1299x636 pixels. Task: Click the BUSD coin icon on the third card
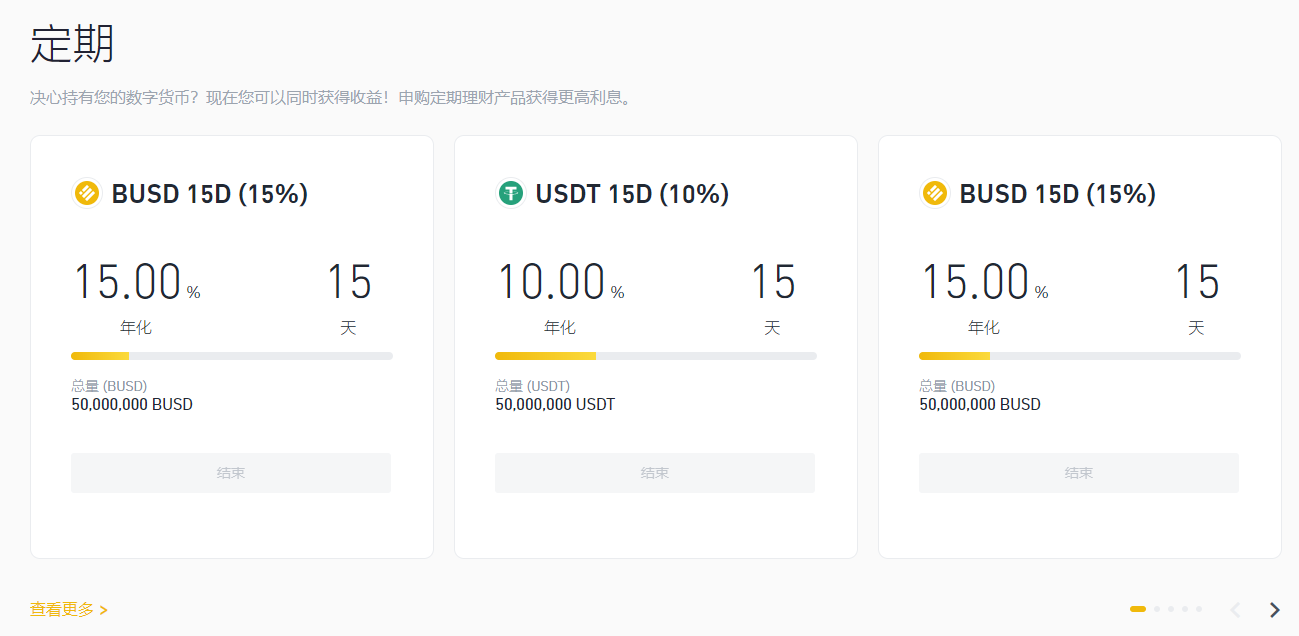point(935,193)
